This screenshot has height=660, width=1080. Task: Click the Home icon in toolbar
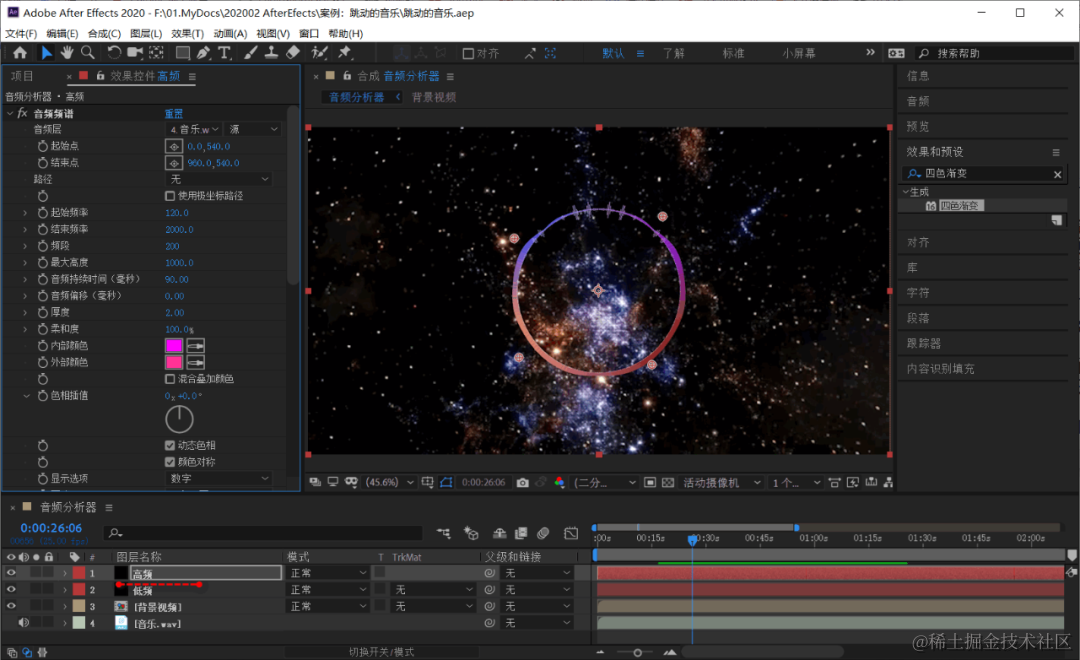(x=19, y=52)
